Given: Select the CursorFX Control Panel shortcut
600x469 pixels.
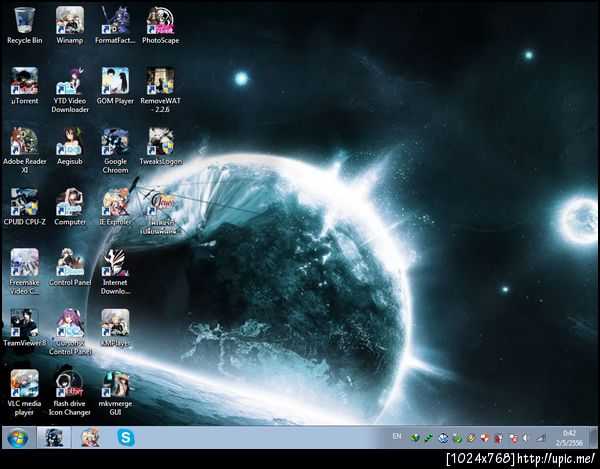Looking at the screenshot, I should (x=70, y=332).
